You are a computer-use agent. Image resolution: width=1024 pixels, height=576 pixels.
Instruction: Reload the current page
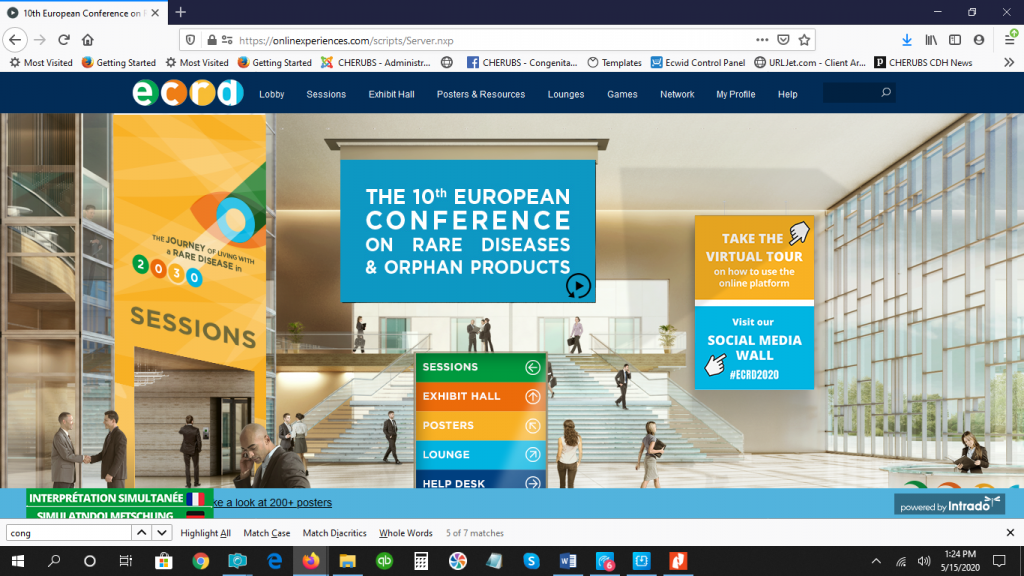click(x=63, y=40)
